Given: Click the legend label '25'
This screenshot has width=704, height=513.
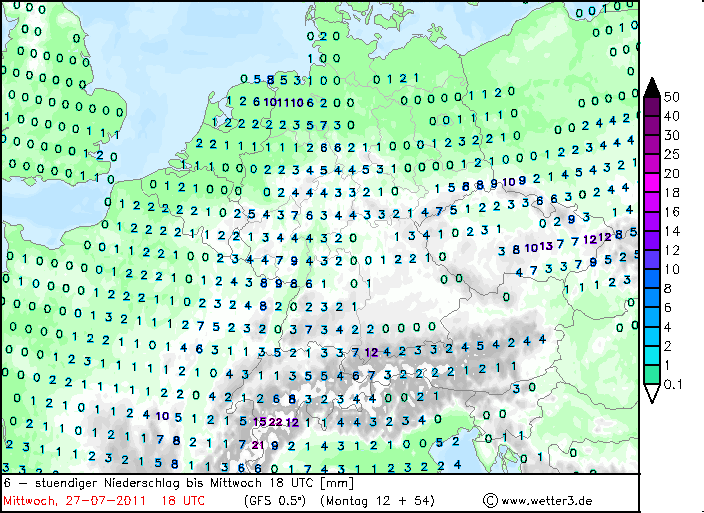Looking at the screenshot, I should (x=672, y=154).
